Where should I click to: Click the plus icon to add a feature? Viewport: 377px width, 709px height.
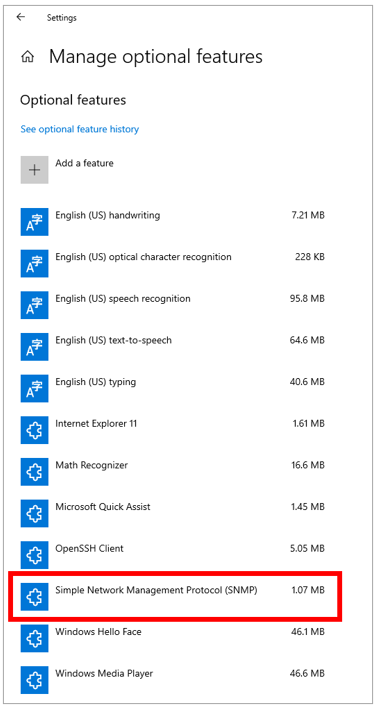pos(34,170)
